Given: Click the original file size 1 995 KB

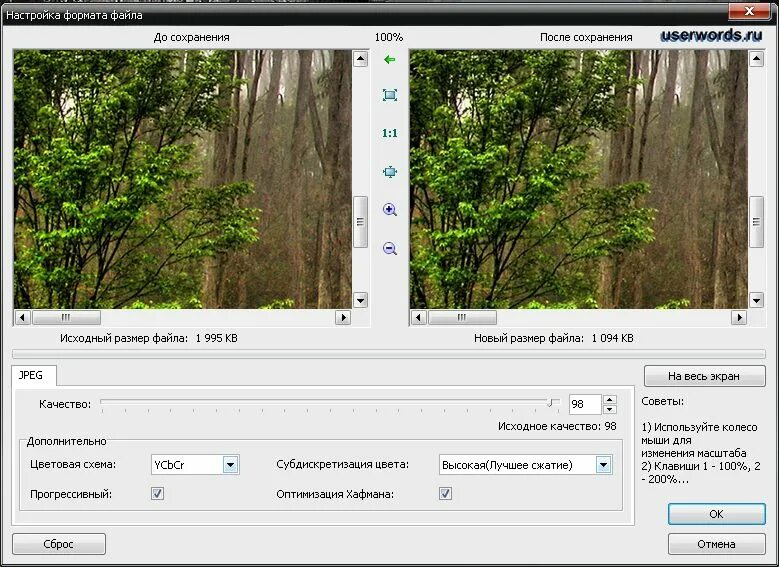Looking at the screenshot, I should click(217, 338).
